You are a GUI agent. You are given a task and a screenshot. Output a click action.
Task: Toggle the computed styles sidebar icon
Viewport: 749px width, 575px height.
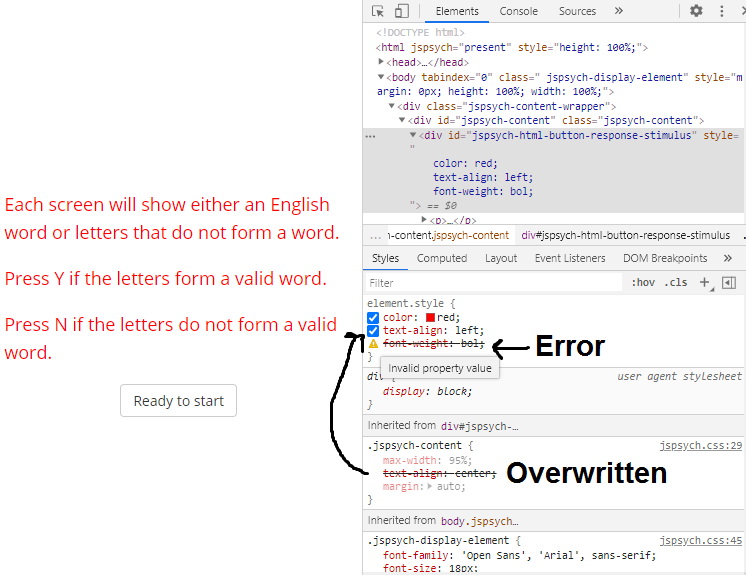[x=729, y=283]
